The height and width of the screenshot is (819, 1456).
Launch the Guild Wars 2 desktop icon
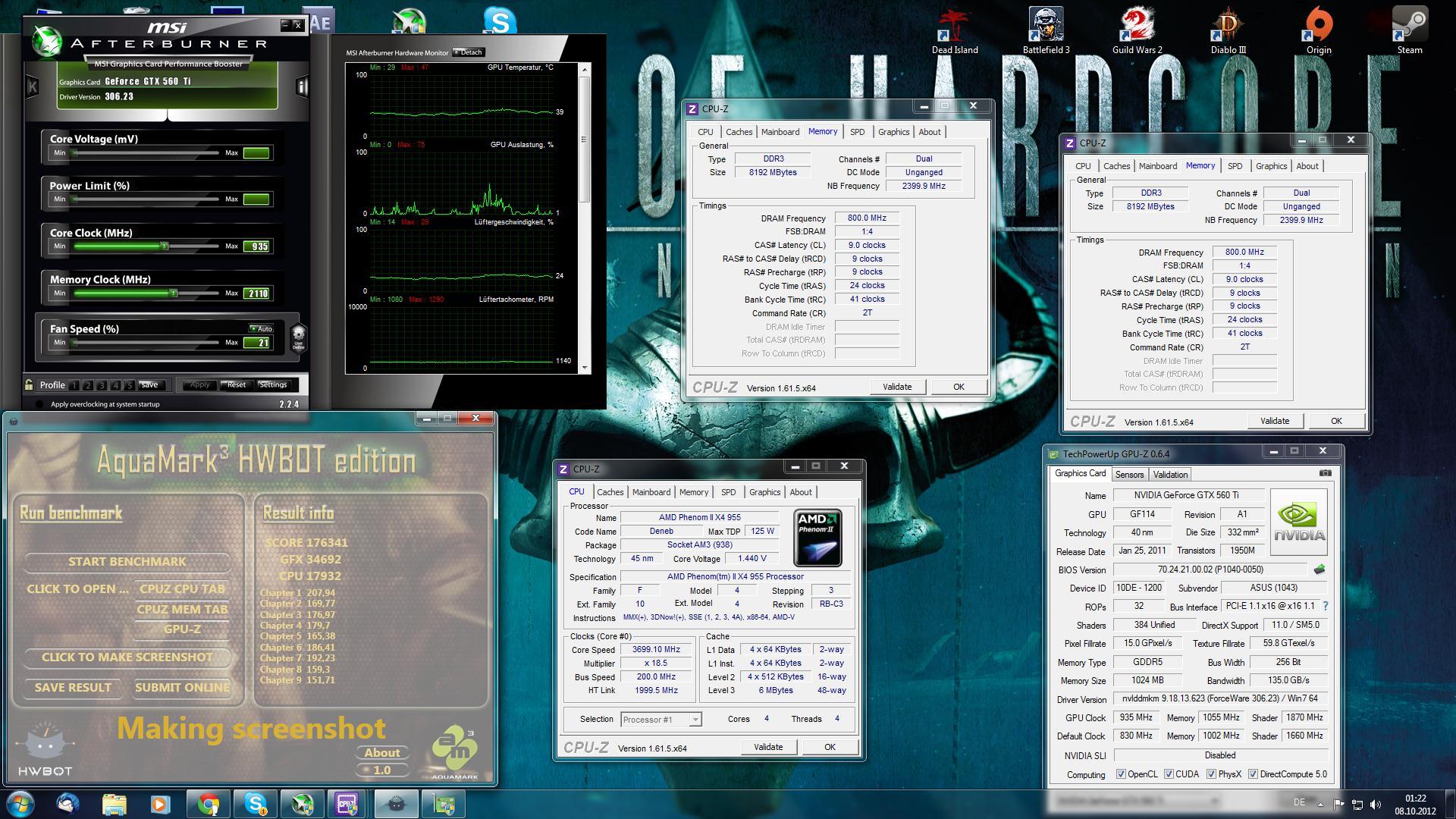coord(1137,30)
